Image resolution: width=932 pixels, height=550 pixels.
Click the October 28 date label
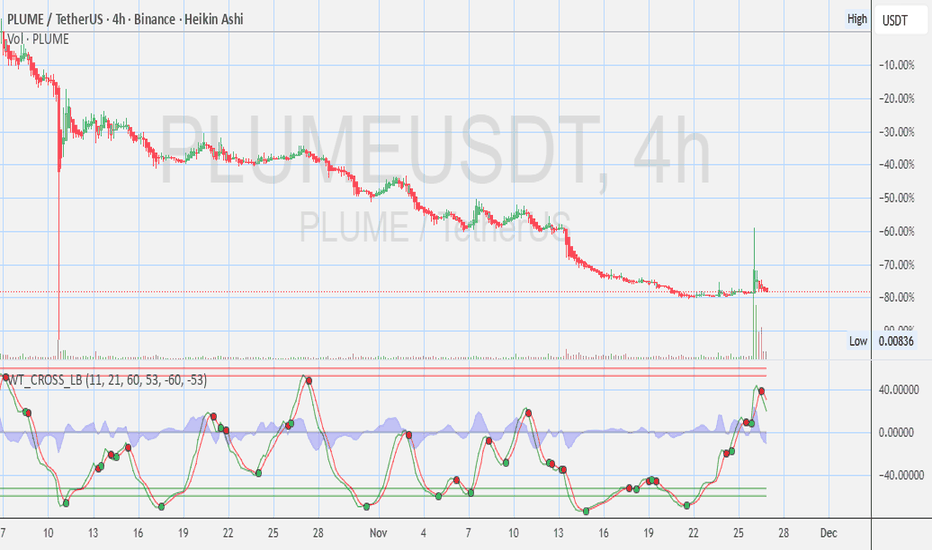(318, 533)
